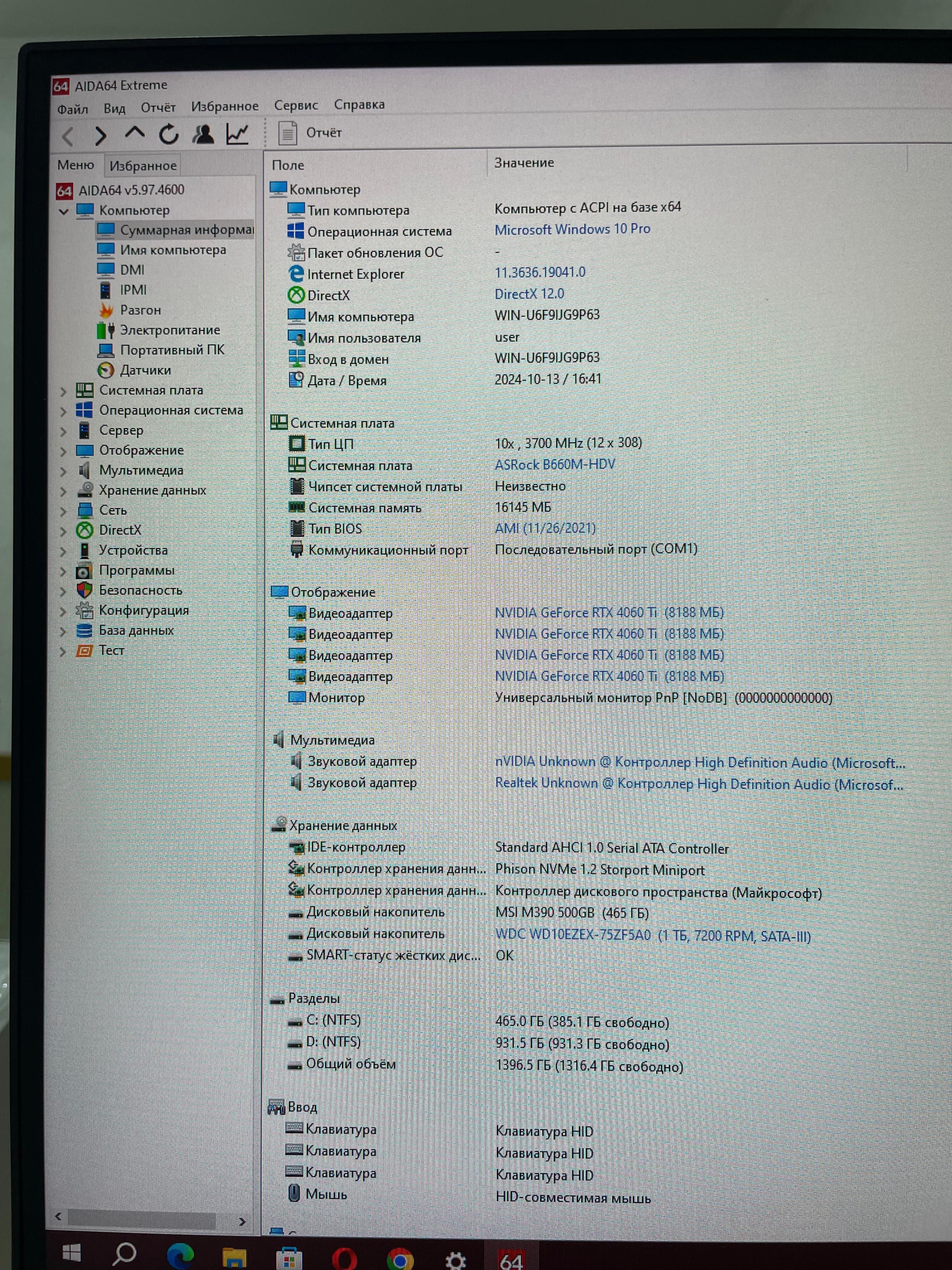Viewport: 952px width, 1270px height.
Task: Expand the Отображение tree node
Action: point(63,452)
